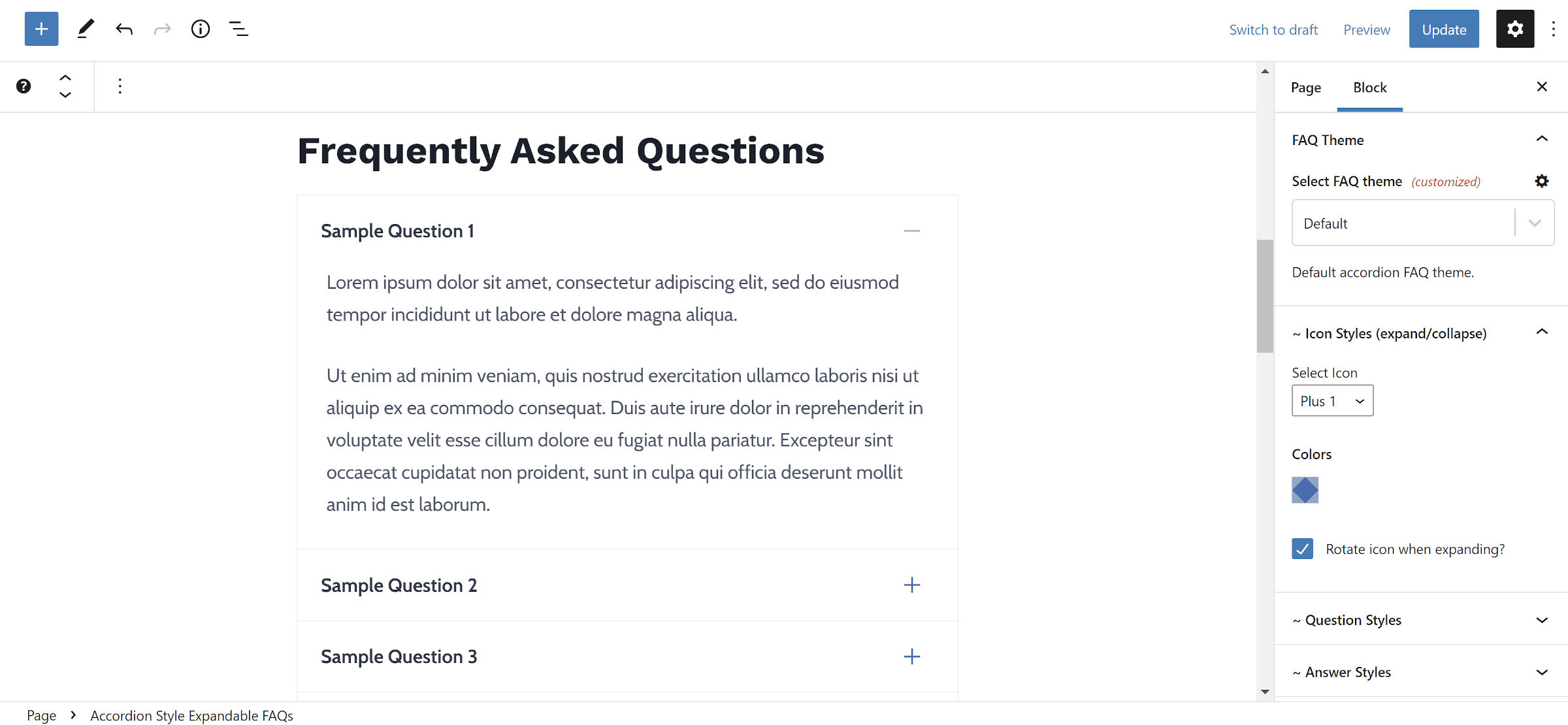Click the help question mark icon
This screenshot has width=1568, height=725.
click(24, 86)
